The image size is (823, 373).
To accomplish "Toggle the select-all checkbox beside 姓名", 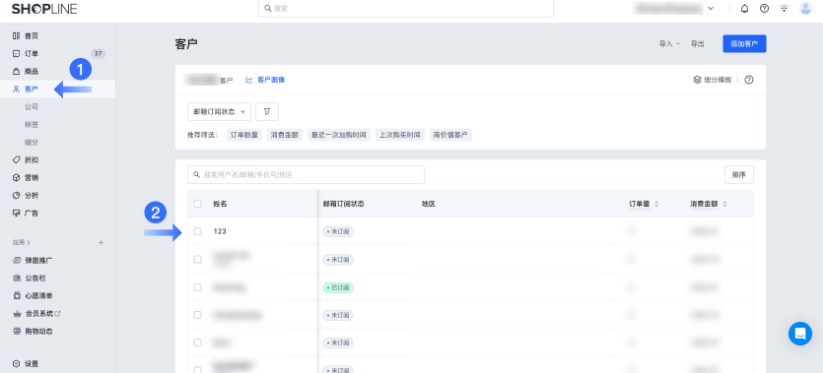I will click(x=197, y=204).
